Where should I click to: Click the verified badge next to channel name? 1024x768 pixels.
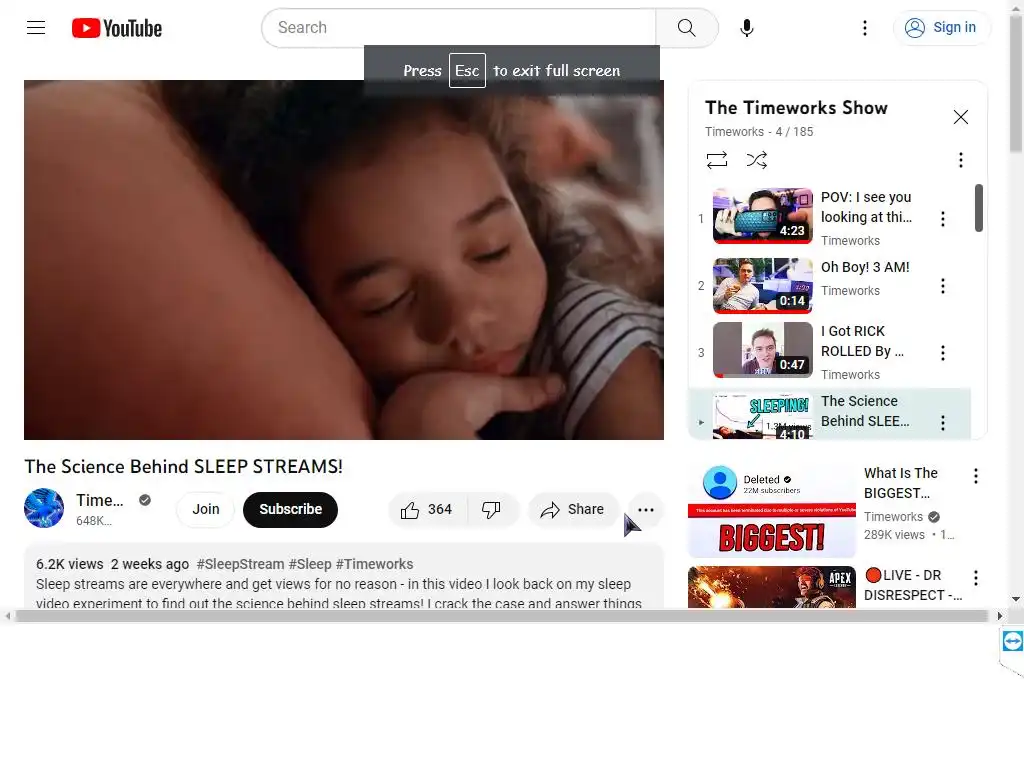[x=145, y=500]
